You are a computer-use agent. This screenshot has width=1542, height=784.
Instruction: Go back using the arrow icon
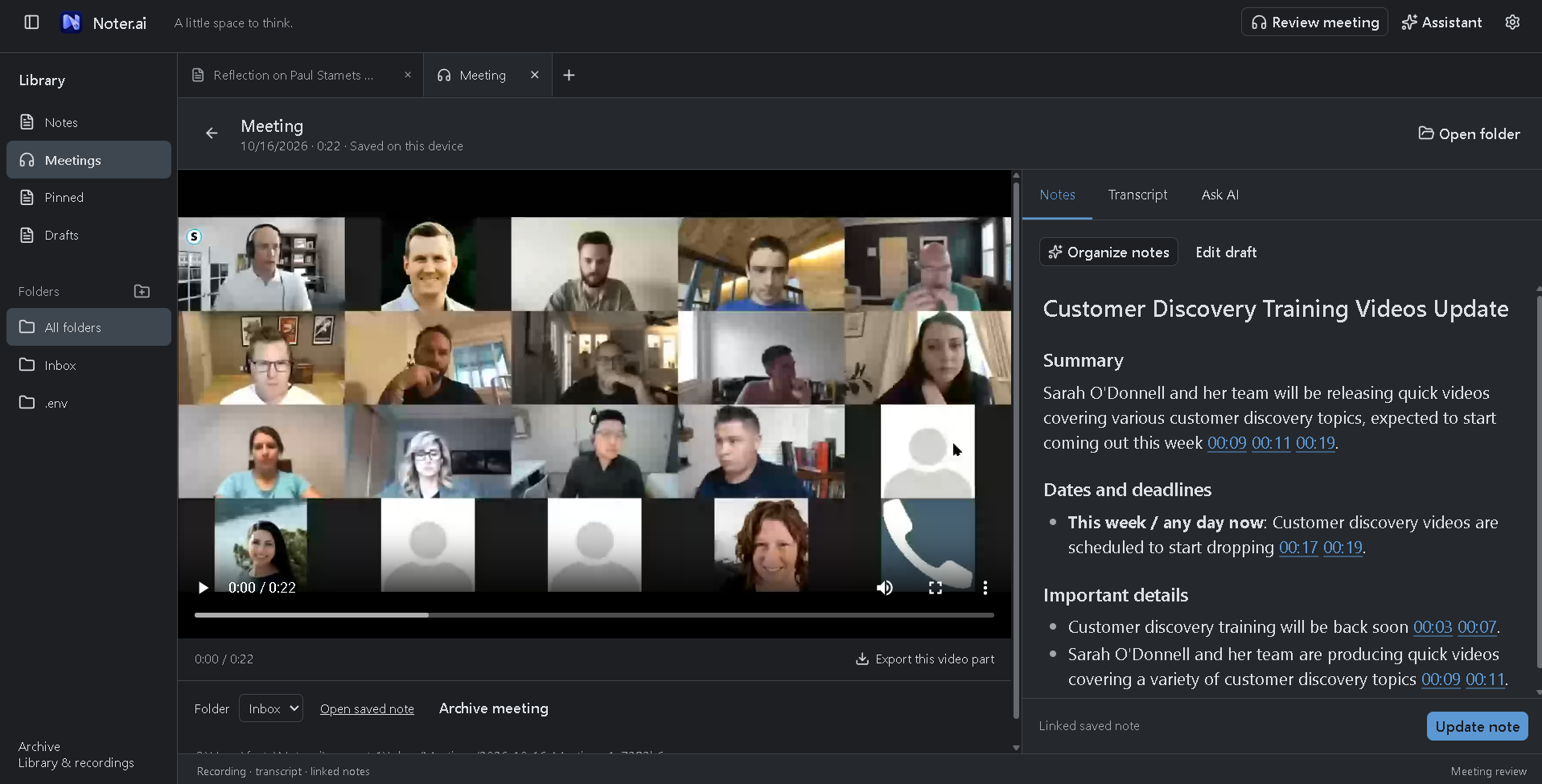tap(212, 133)
